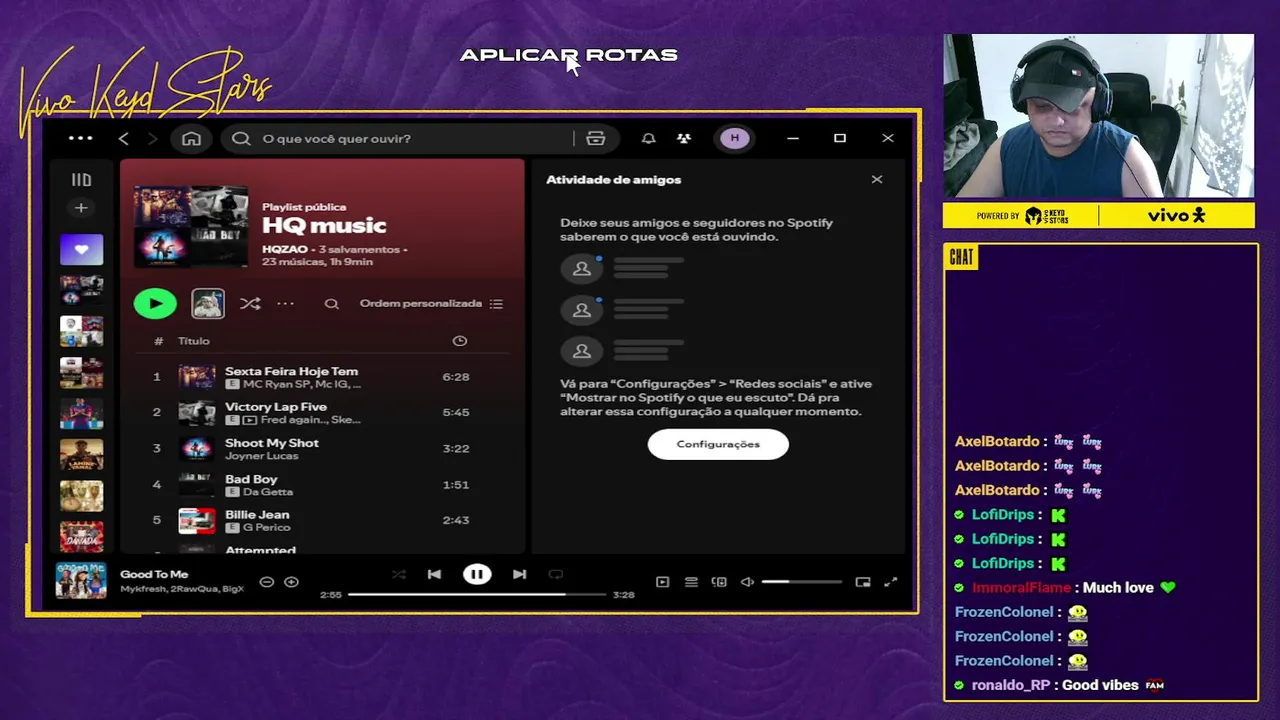Pause the current song
Screen dimensions: 1280x720
pyautogui.click(x=477, y=574)
